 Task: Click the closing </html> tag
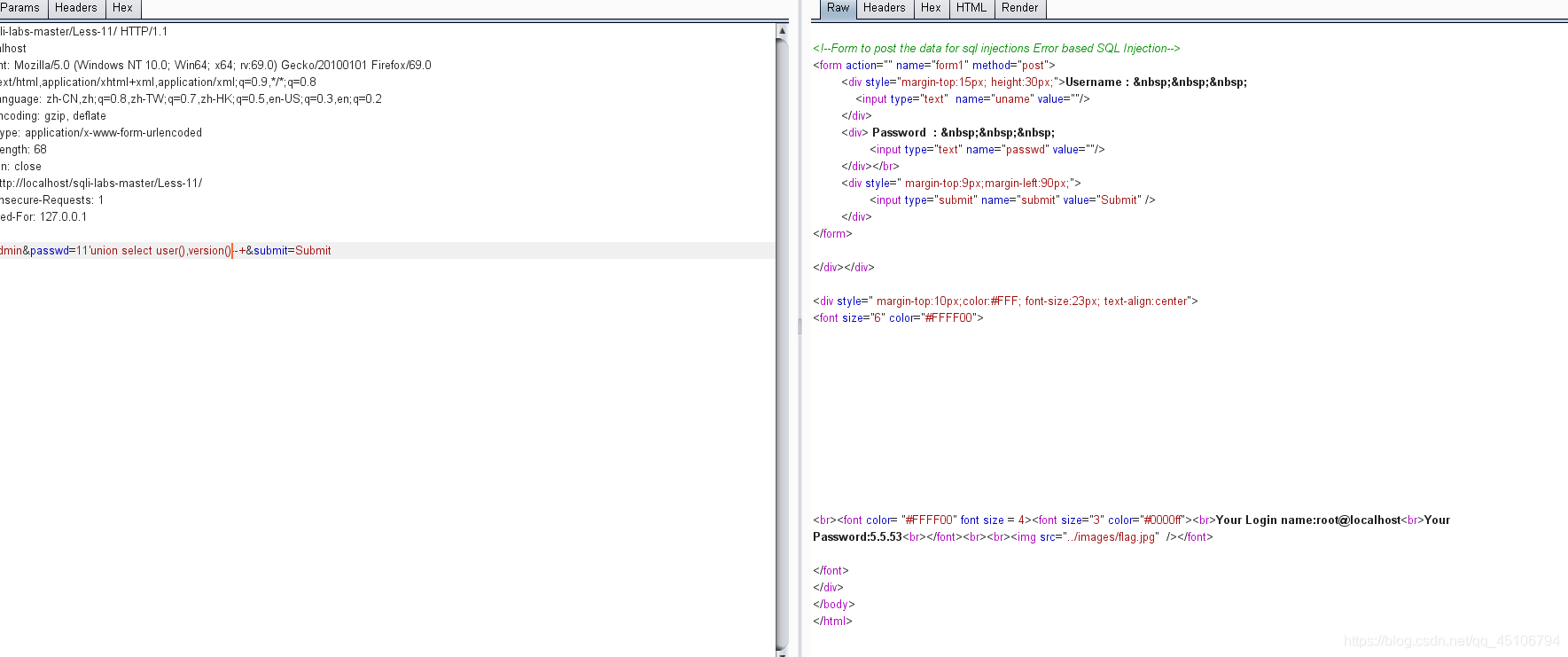pos(832,622)
